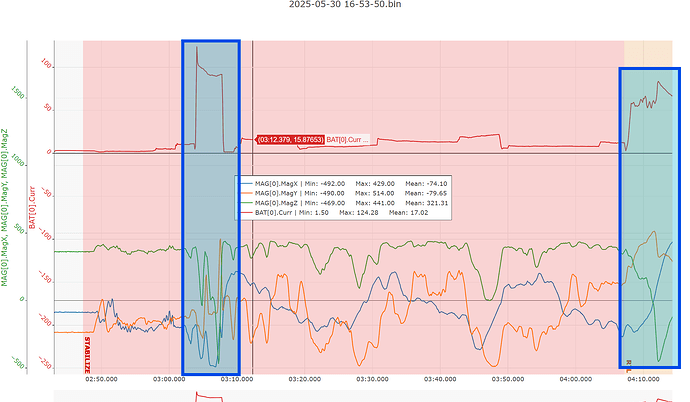Click the 03:40.000 time axis tick

pos(440,379)
